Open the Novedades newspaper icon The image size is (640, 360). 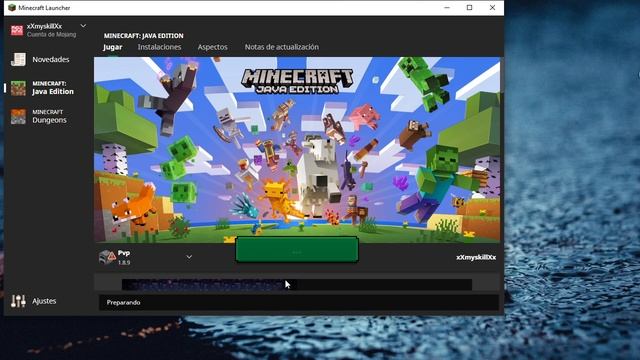click(18, 60)
